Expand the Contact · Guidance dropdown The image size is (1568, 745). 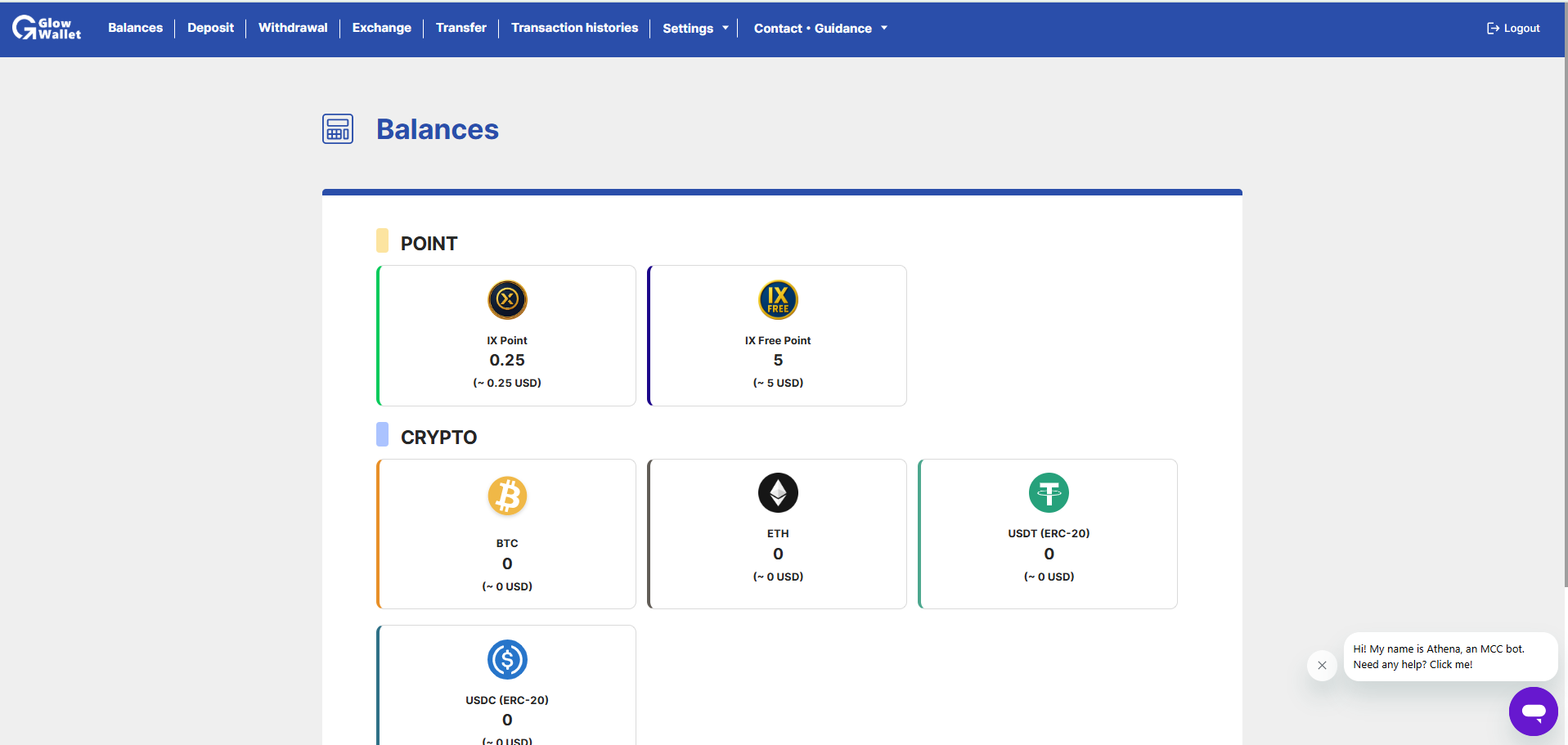(x=820, y=29)
